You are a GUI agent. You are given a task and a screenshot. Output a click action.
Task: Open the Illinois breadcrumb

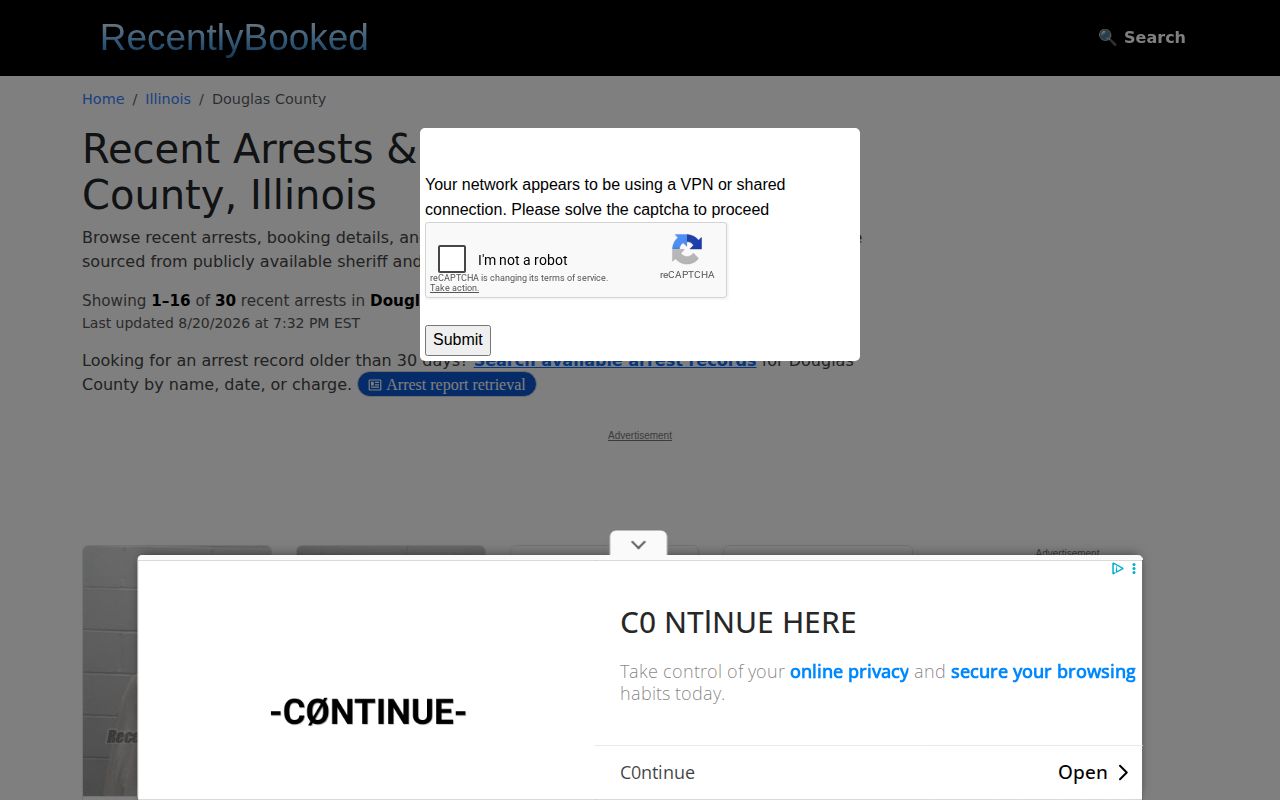tap(168, 99)
